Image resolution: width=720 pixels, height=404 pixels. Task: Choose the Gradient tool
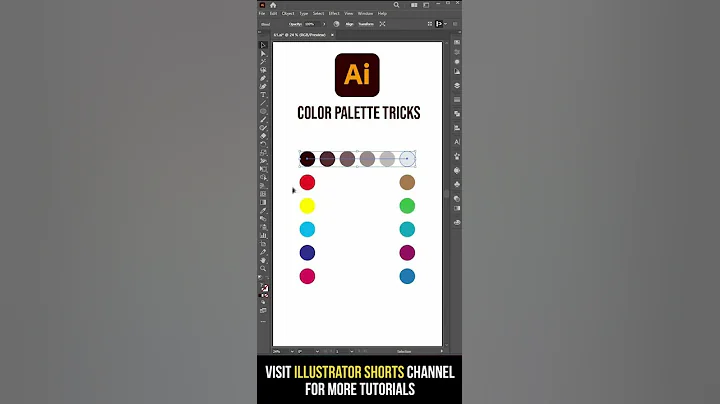(263, 202)
